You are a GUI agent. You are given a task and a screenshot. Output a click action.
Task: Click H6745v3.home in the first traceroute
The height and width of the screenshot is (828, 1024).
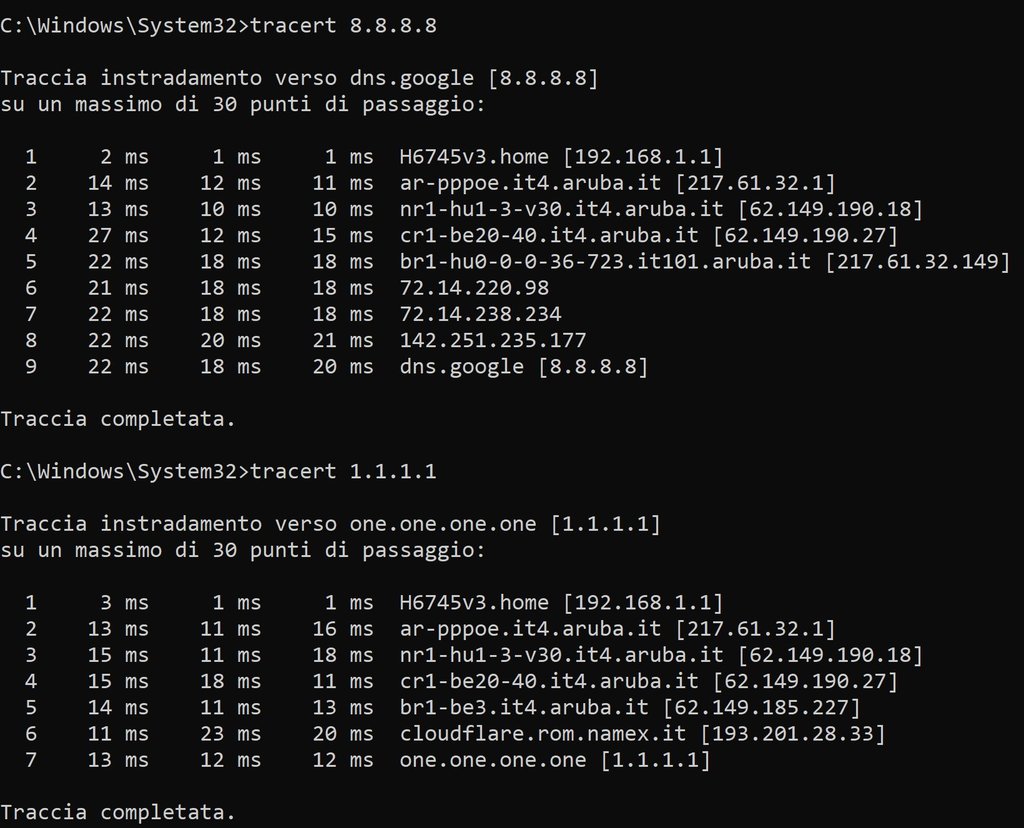473,157
